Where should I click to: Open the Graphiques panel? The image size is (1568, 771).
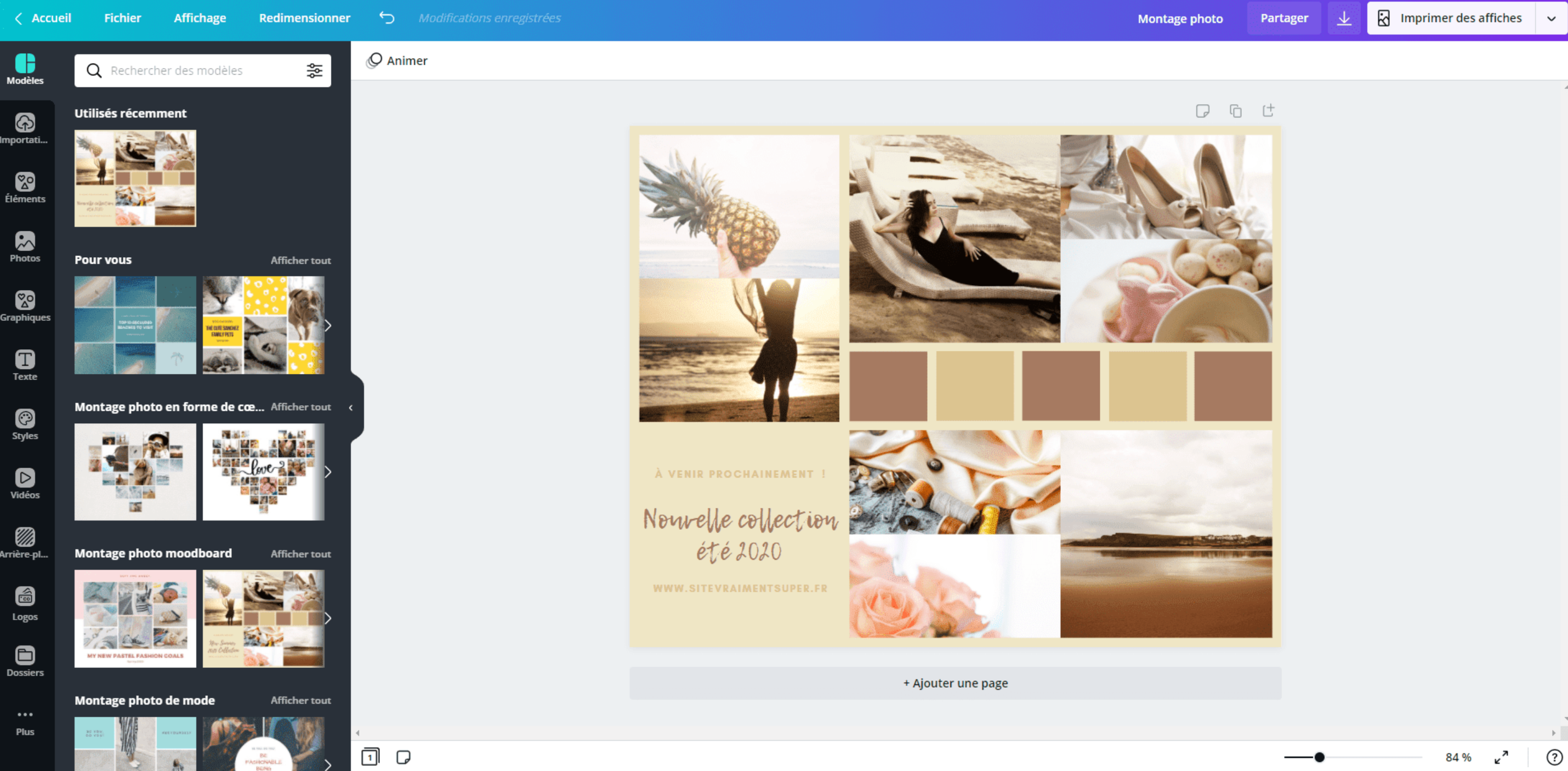pos(25,305)
